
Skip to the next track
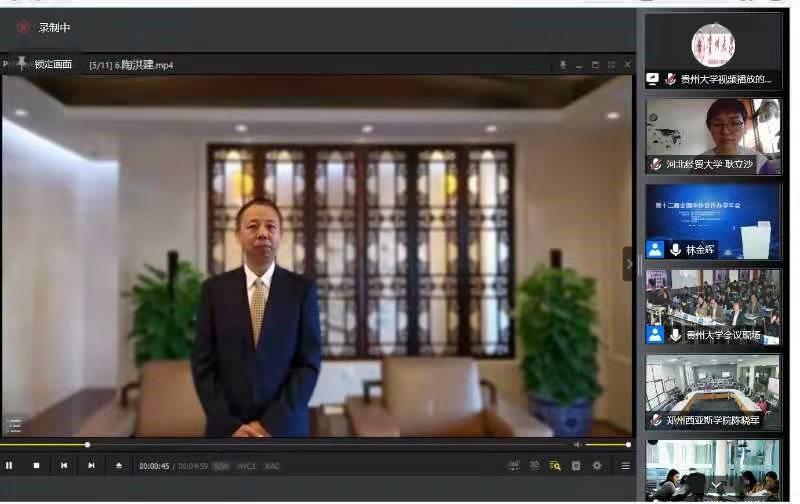[x=91, y=465]
